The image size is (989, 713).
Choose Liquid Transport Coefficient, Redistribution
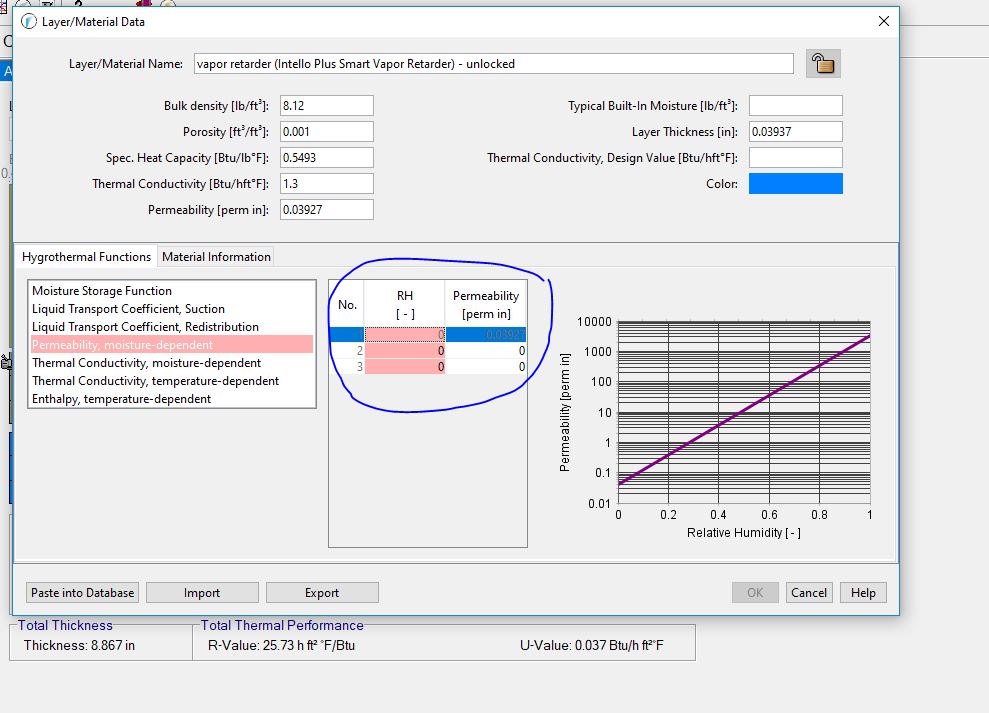[145, 327]
